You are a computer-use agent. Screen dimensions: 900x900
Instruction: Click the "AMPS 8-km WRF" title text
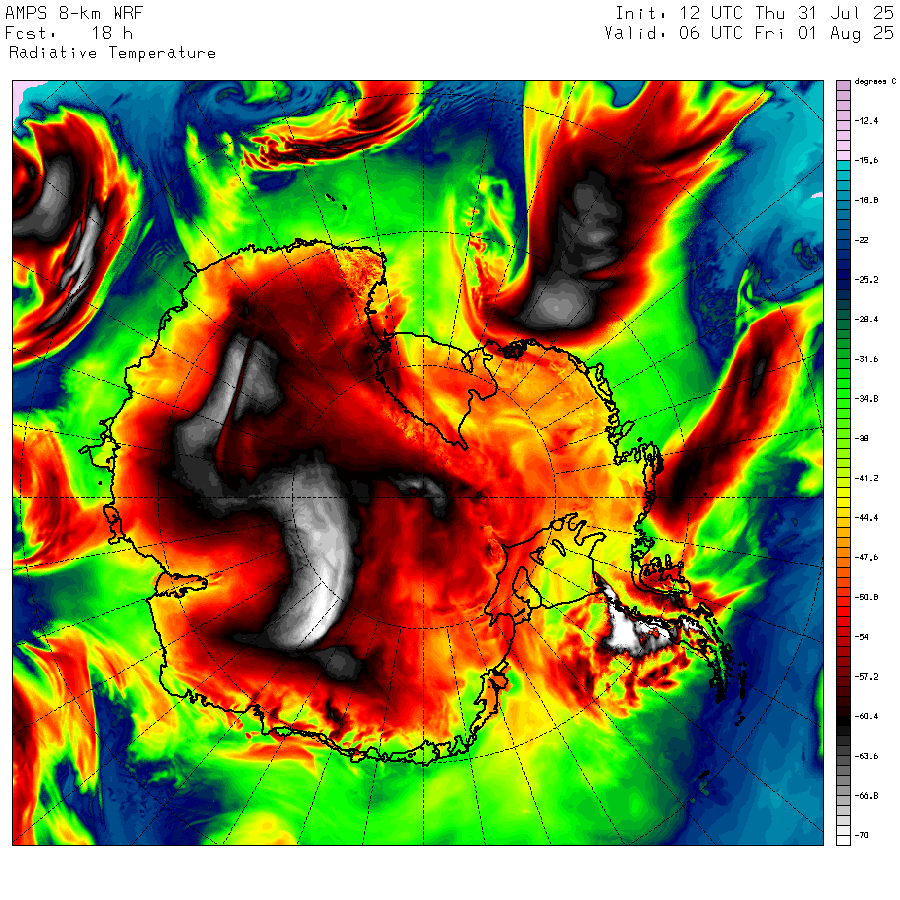[74, 13]
